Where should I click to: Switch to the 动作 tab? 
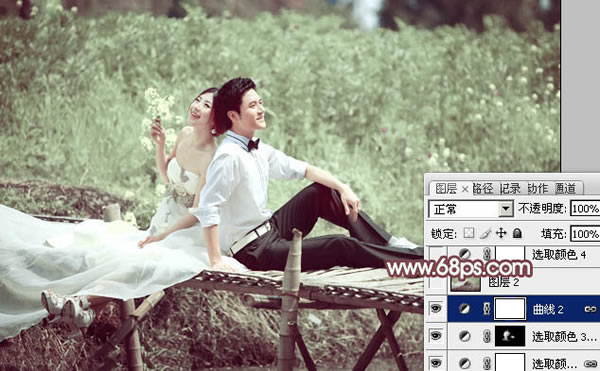pos(538,189)
